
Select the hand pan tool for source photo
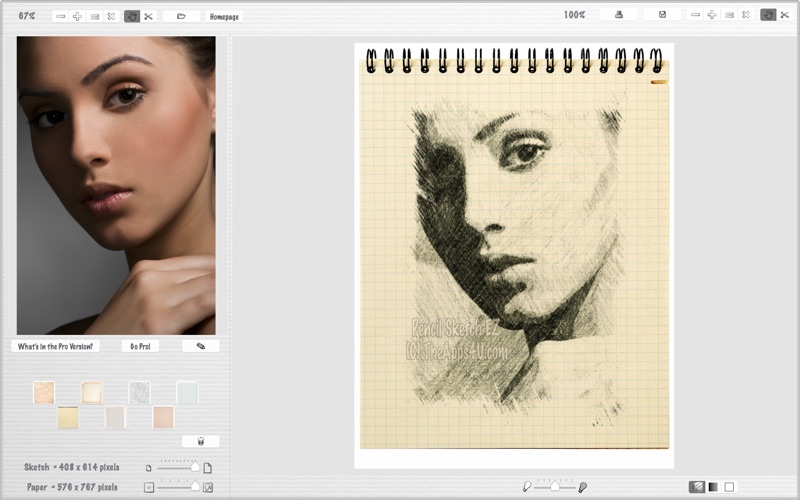[x=132, y=16]
